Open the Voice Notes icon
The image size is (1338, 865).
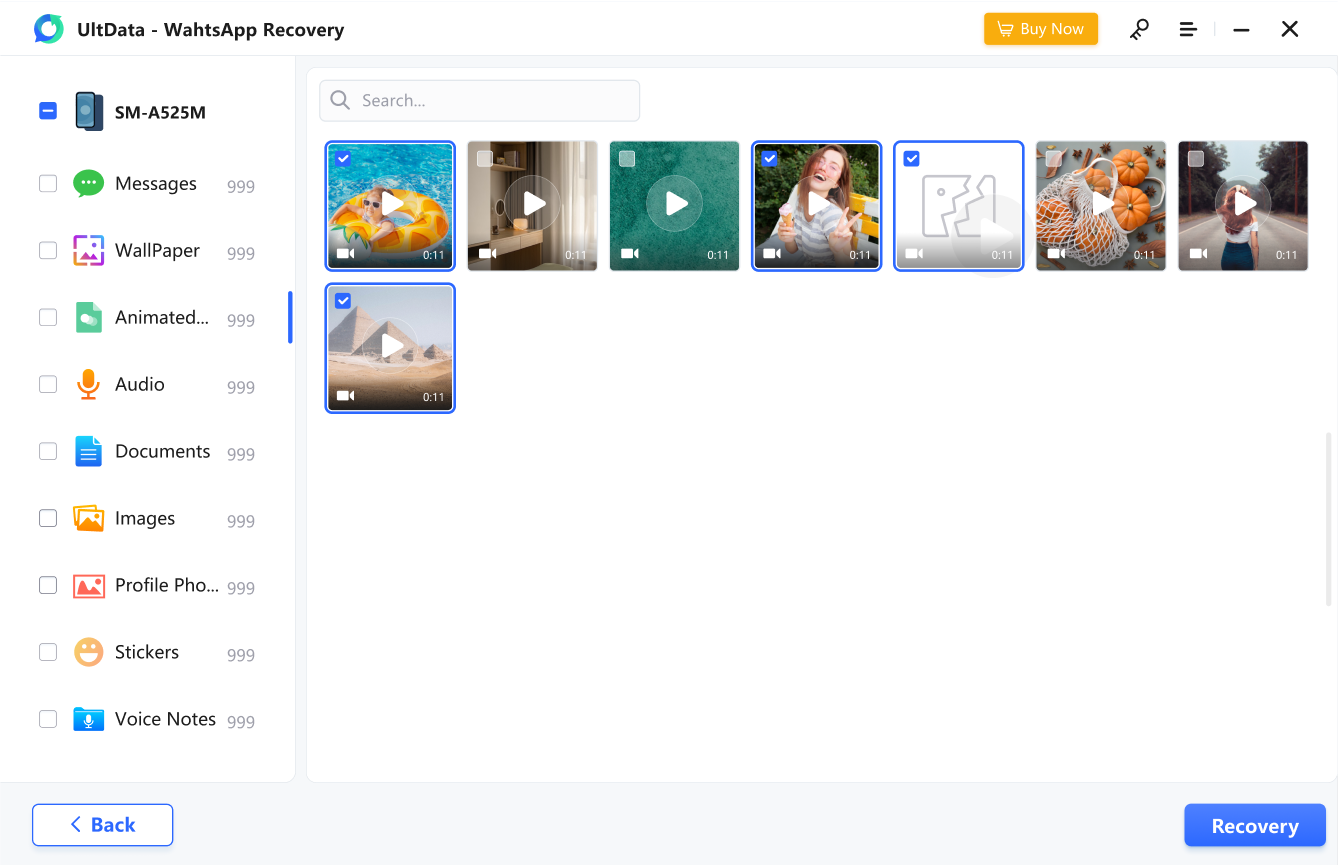click(88, 718)
